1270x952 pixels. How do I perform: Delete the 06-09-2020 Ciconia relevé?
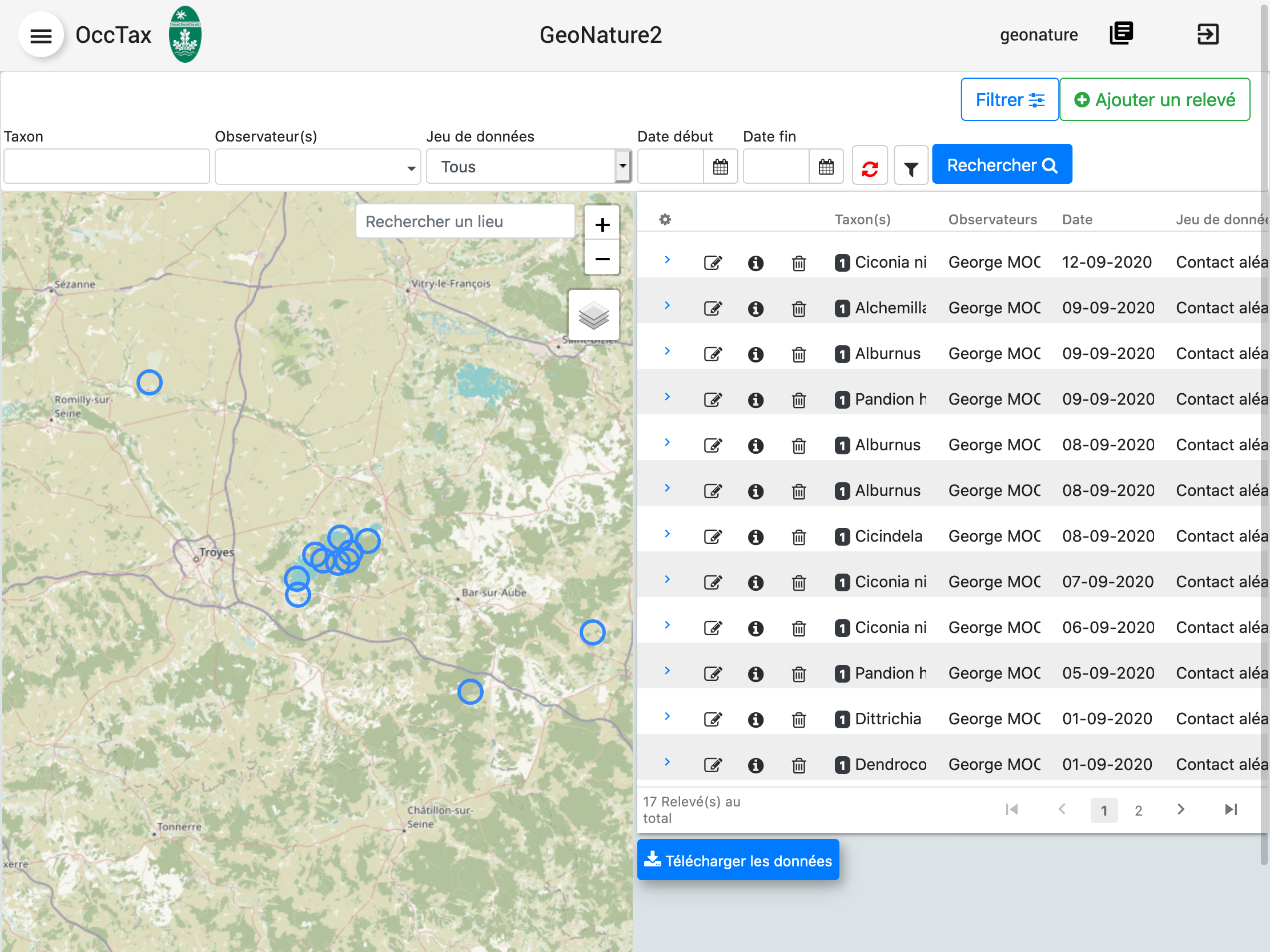[799, 628]
